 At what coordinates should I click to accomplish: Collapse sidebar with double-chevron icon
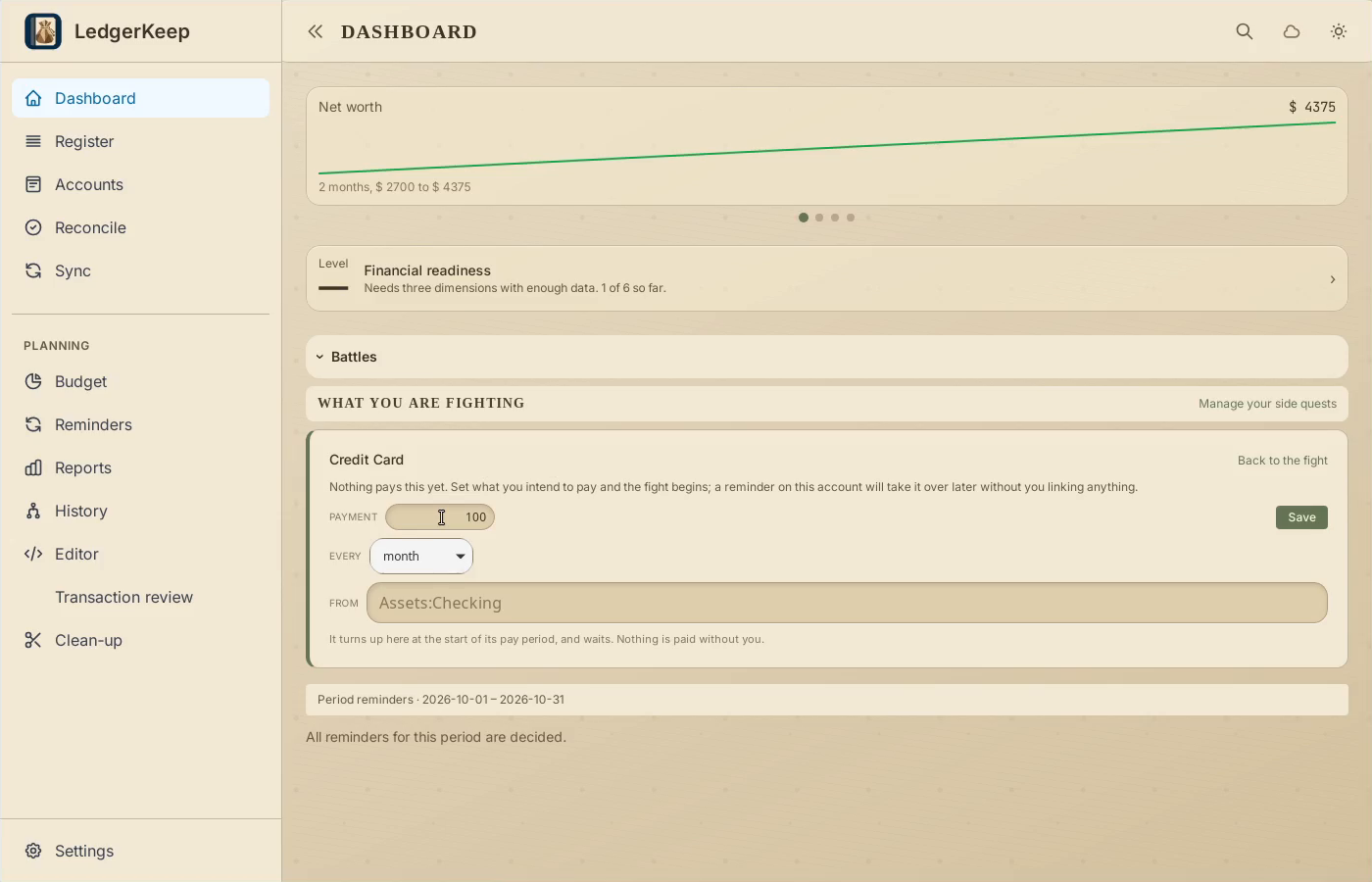click(316, 31)
